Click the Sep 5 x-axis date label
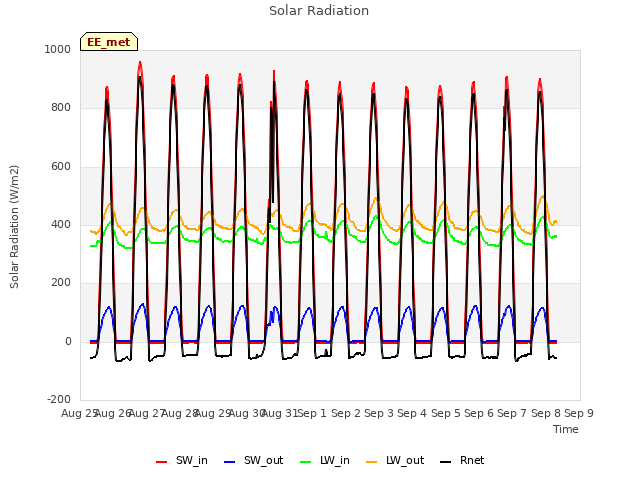 (x=446, y=413)
